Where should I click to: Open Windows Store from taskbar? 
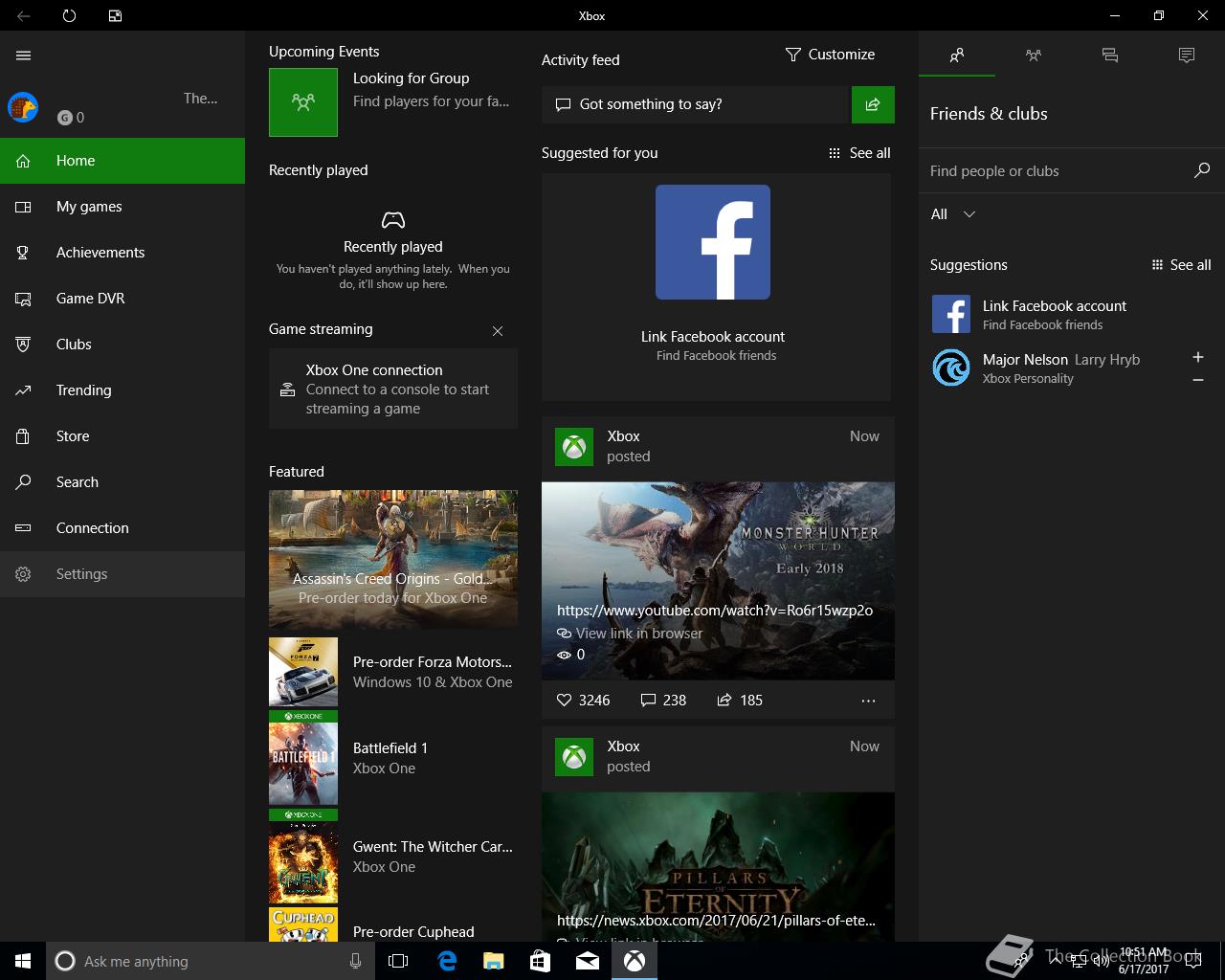[540, 961]
